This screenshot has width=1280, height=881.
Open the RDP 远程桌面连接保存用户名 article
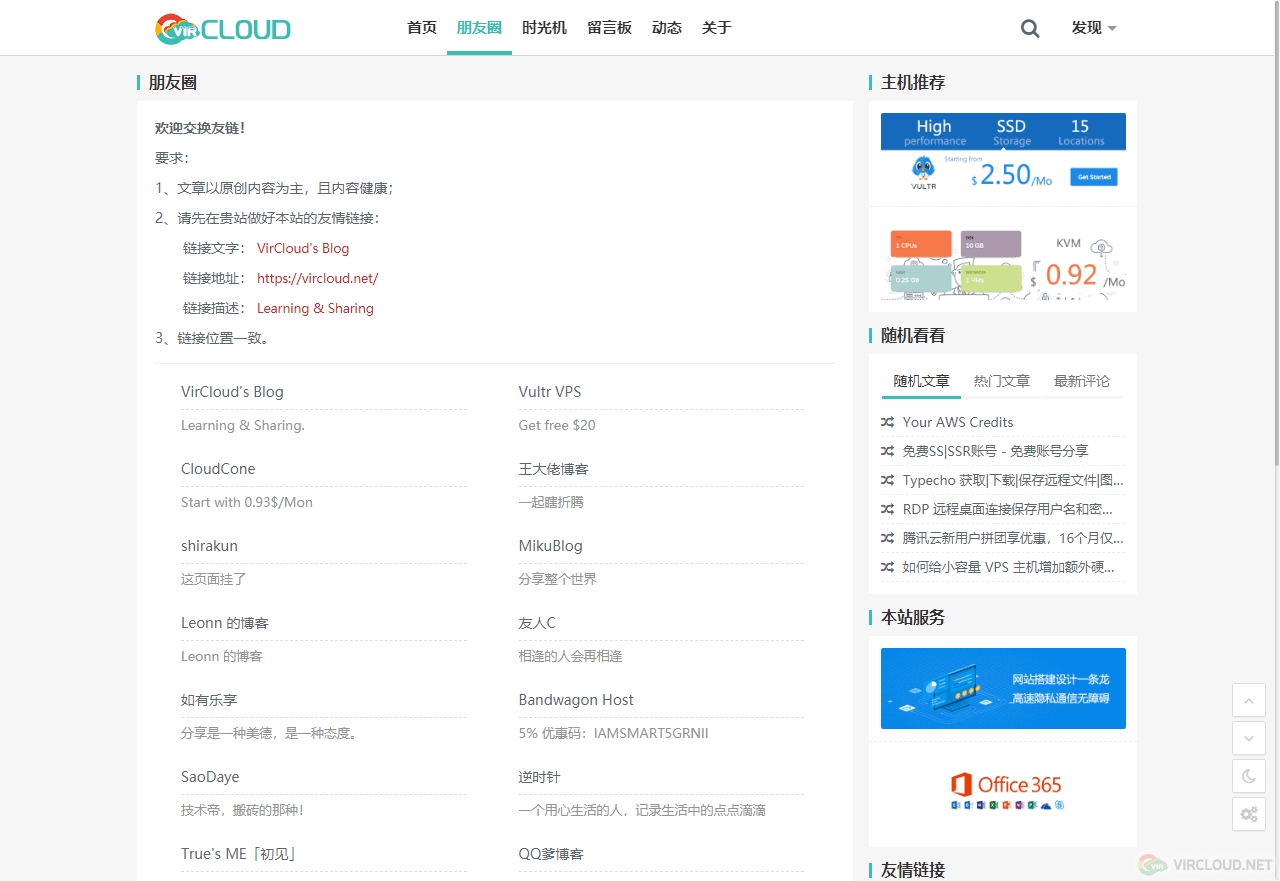[1008, 509]
